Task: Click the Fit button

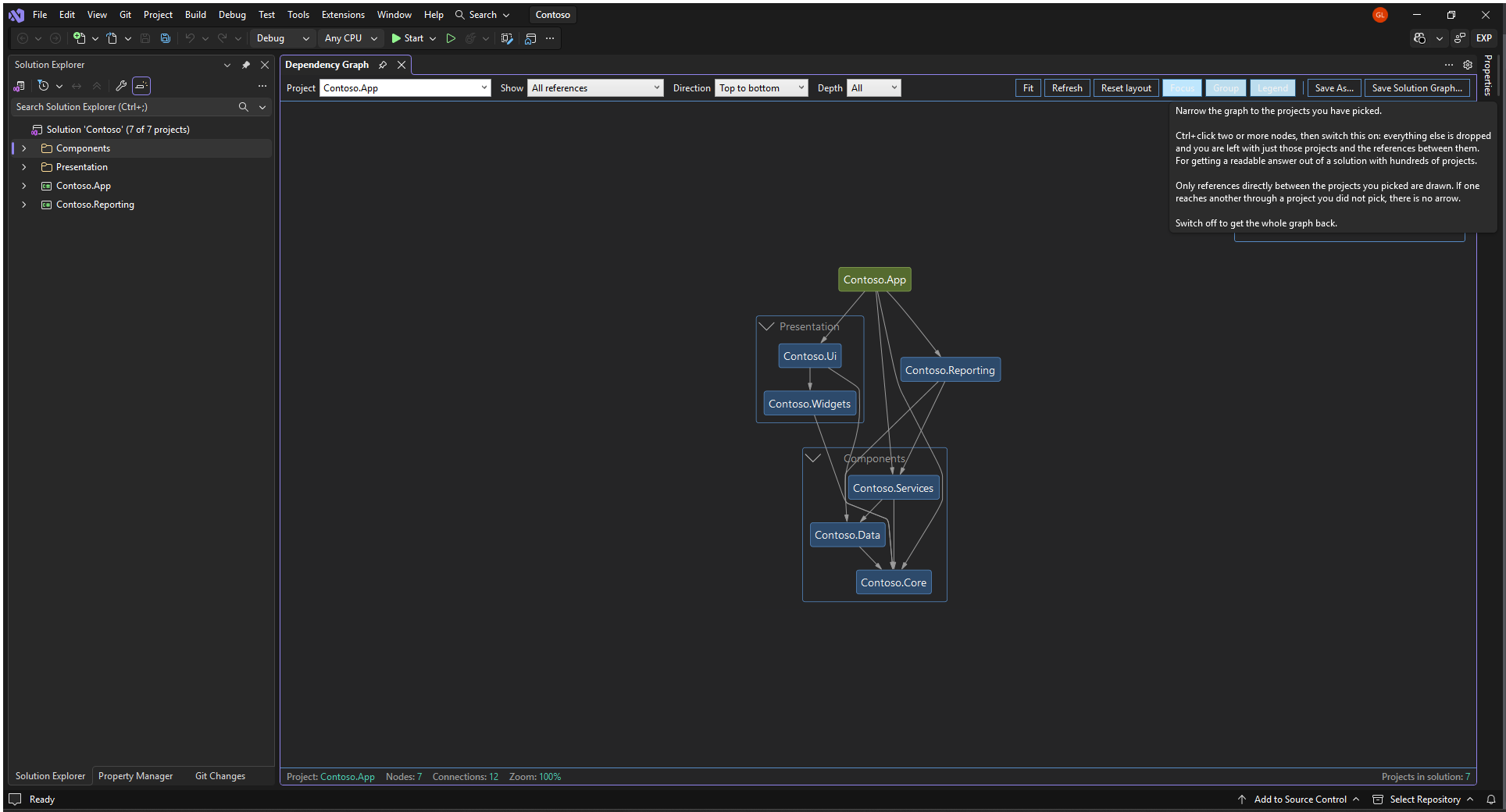Action: pyautogui.click(x=1028, y=88)
